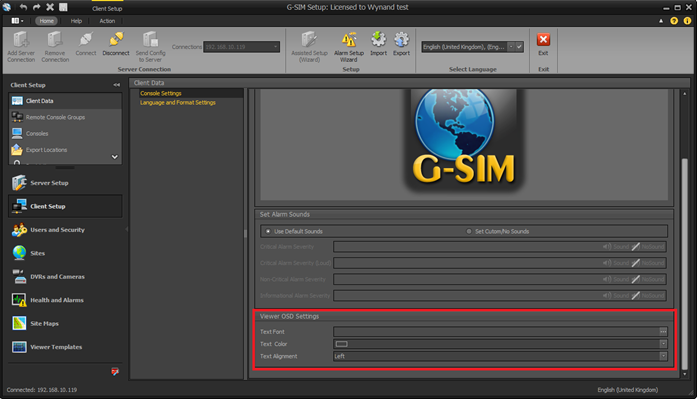Viewport: 697px width, 399px height.
Task: Open Health and Alarms section
Action: 65,300
